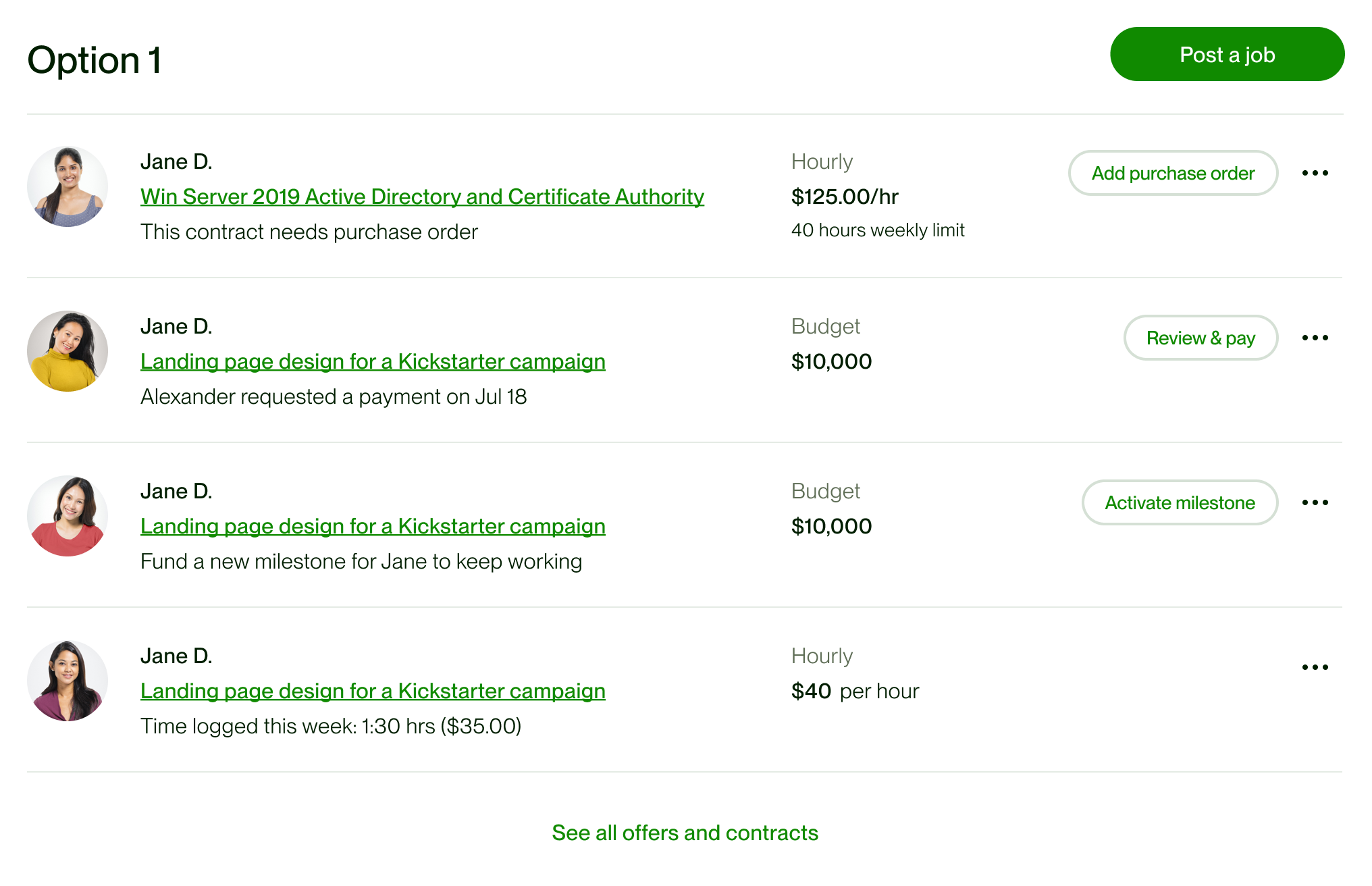Click Review & pay button
Viewport: 1372px width, 886px height.
point(1200,338)
